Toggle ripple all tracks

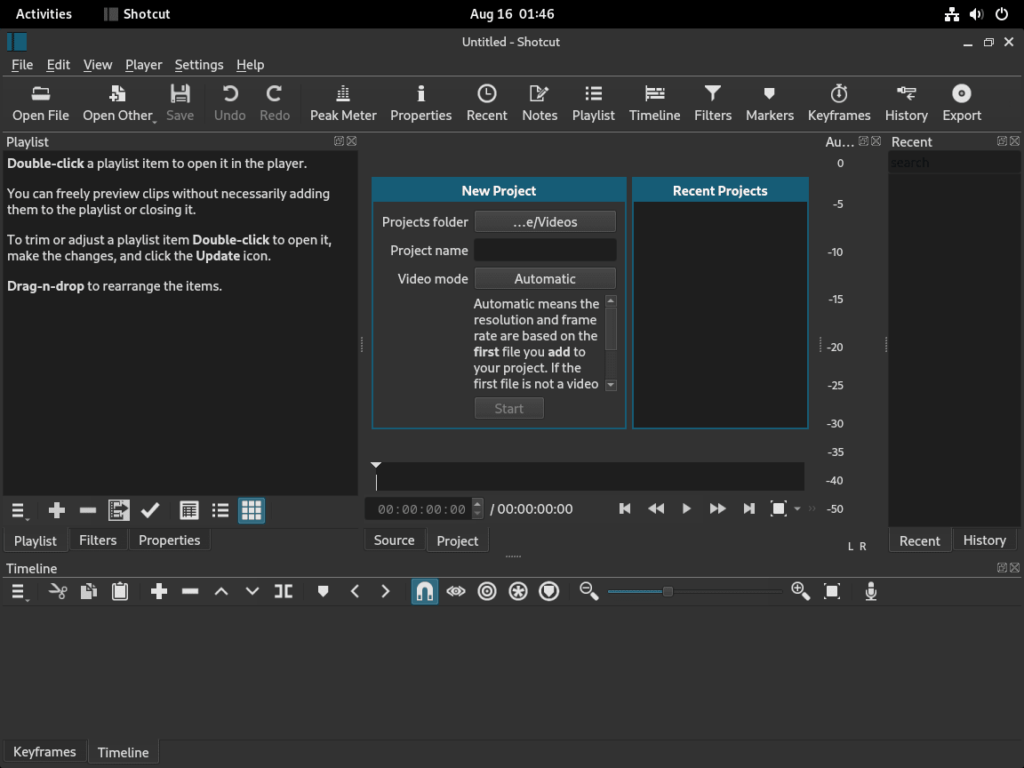[x=519, y=592]
